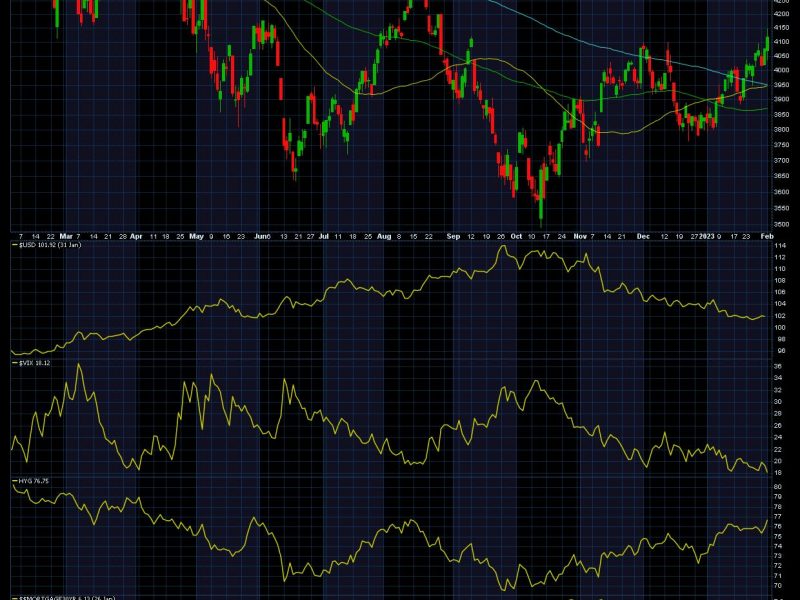800x600 pixels.
Task: Choose the 28 value on VIX scale
Action: pyautogui.click(x=778, y=414)
